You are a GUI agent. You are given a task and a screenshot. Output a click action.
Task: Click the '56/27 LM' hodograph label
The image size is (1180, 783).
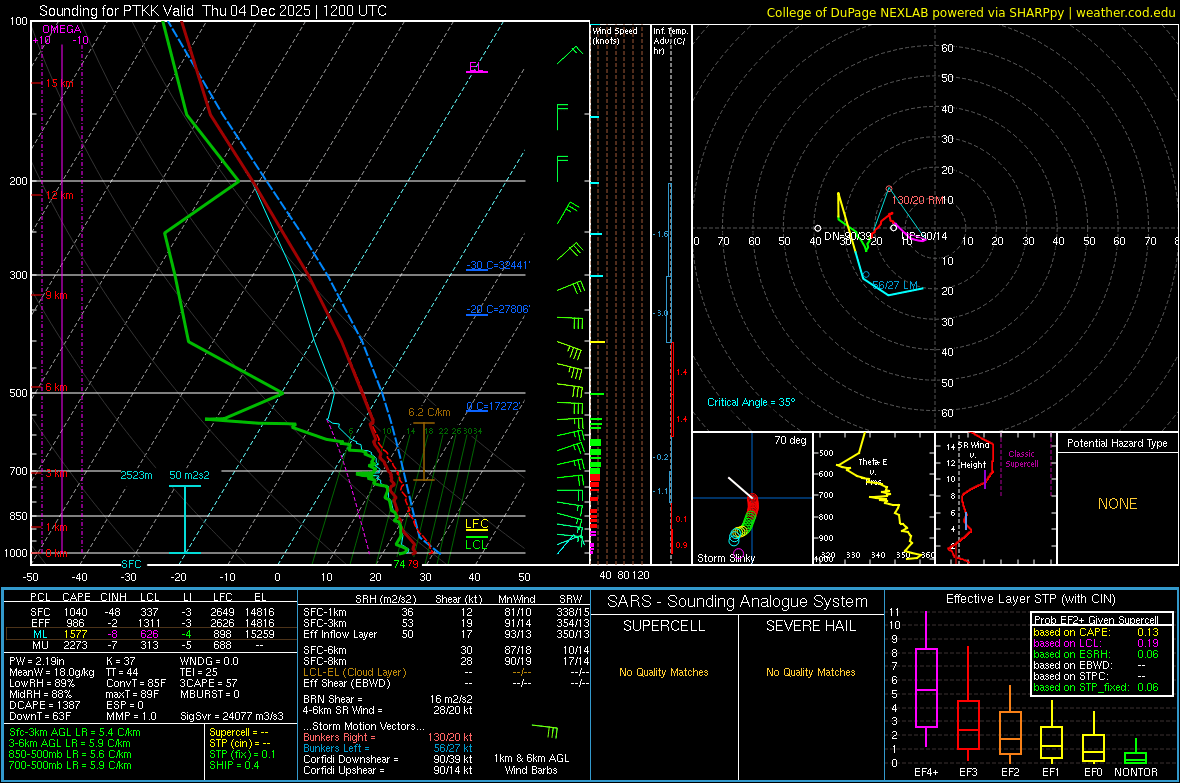click(x=895, y=285)
